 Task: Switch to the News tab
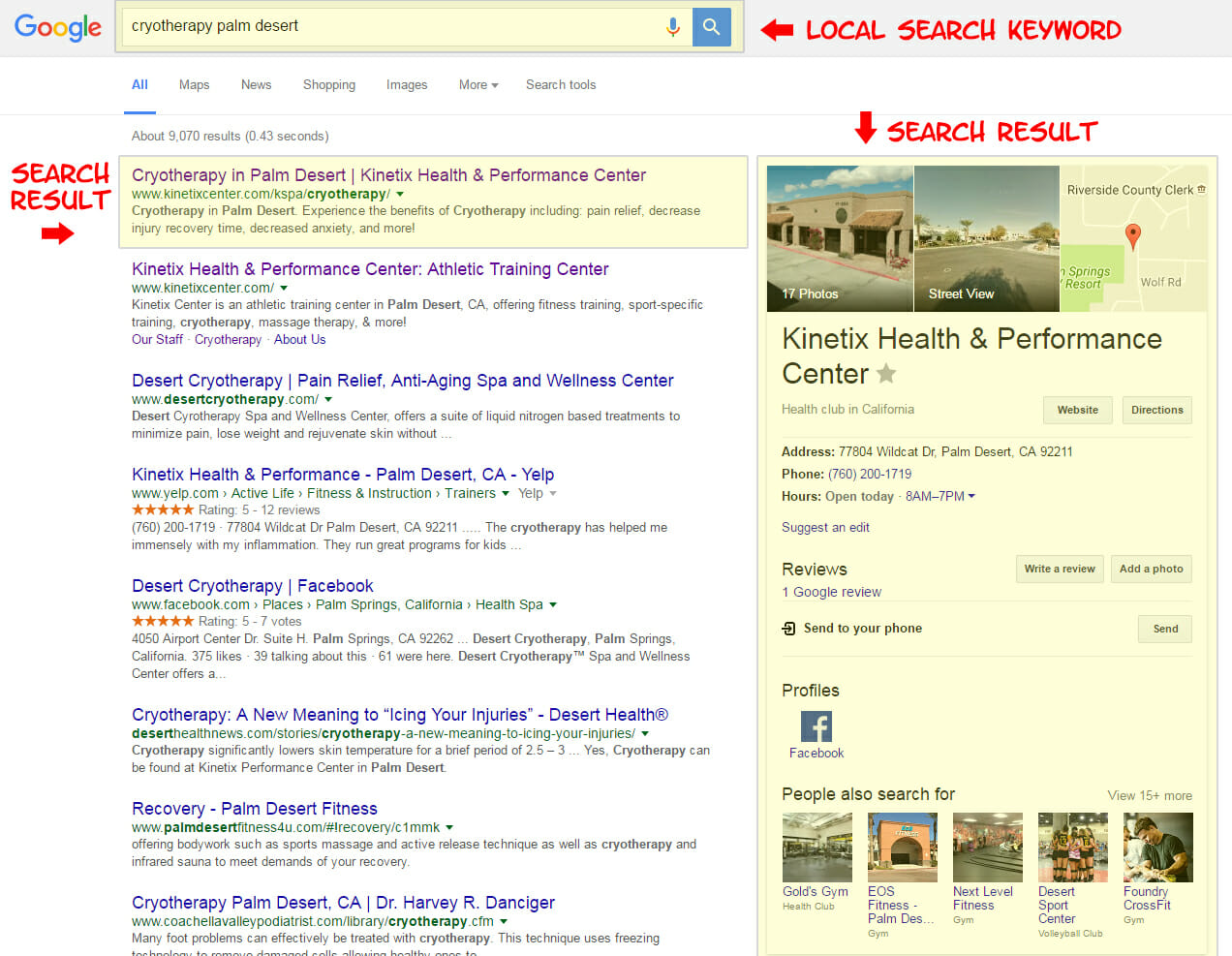256,85
